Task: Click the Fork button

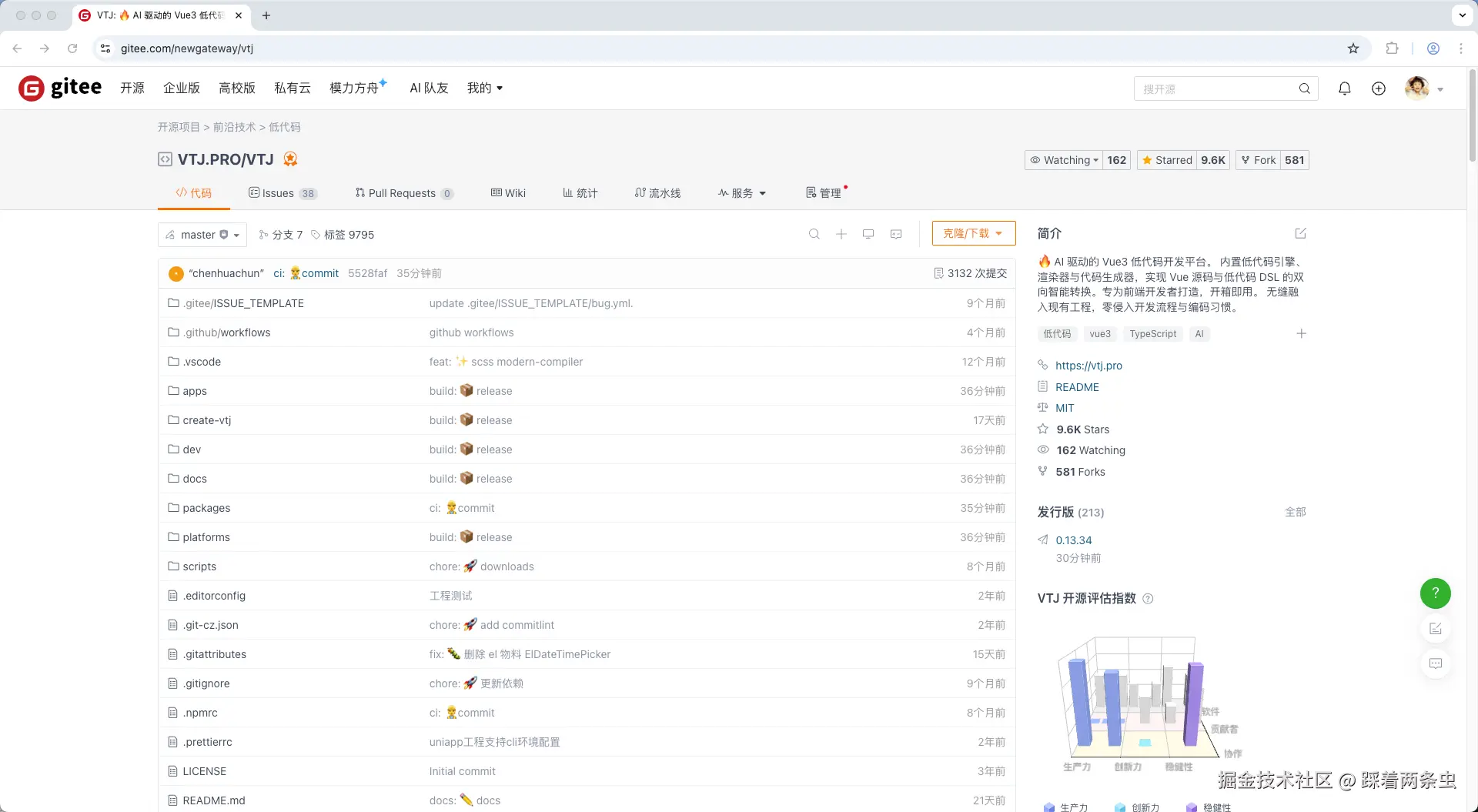Action: (1258, 160)
